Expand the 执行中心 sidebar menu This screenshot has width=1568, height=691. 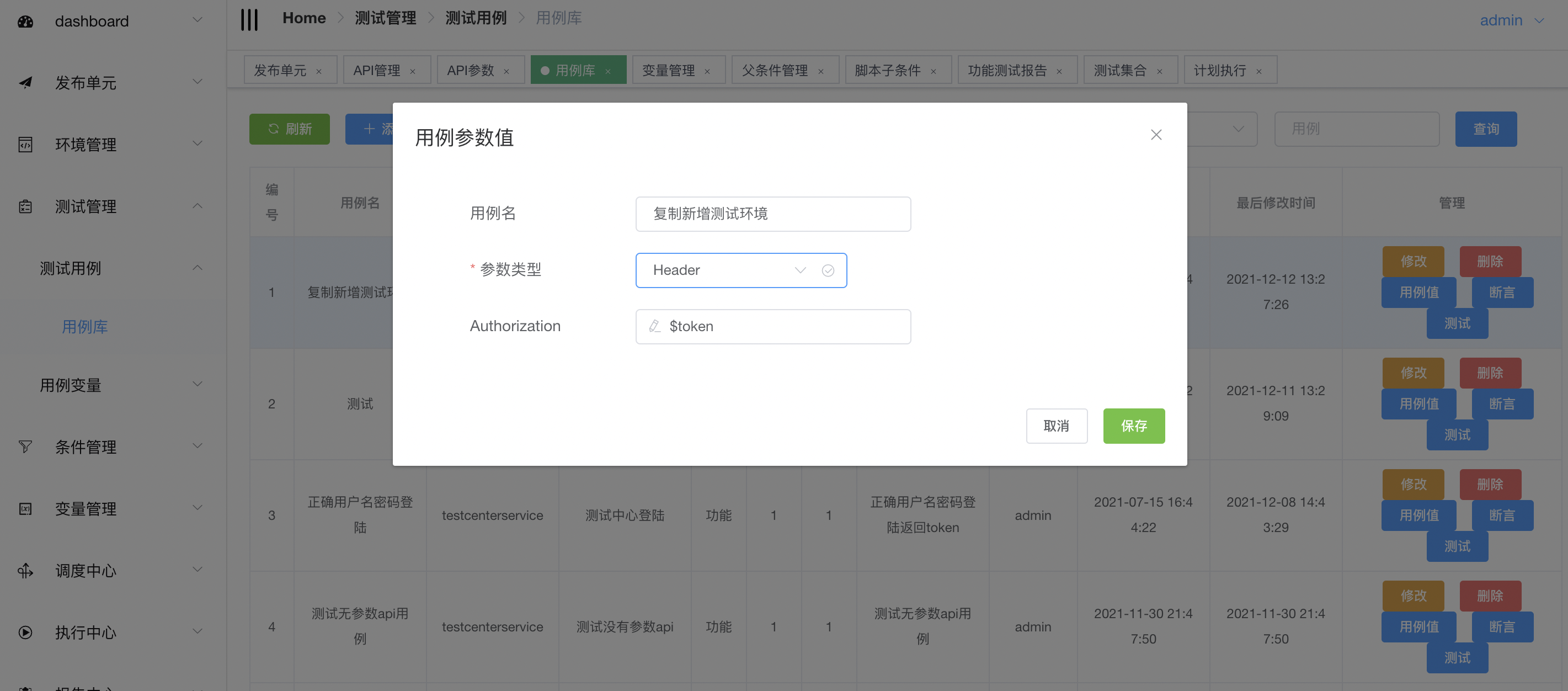[197, 631]
